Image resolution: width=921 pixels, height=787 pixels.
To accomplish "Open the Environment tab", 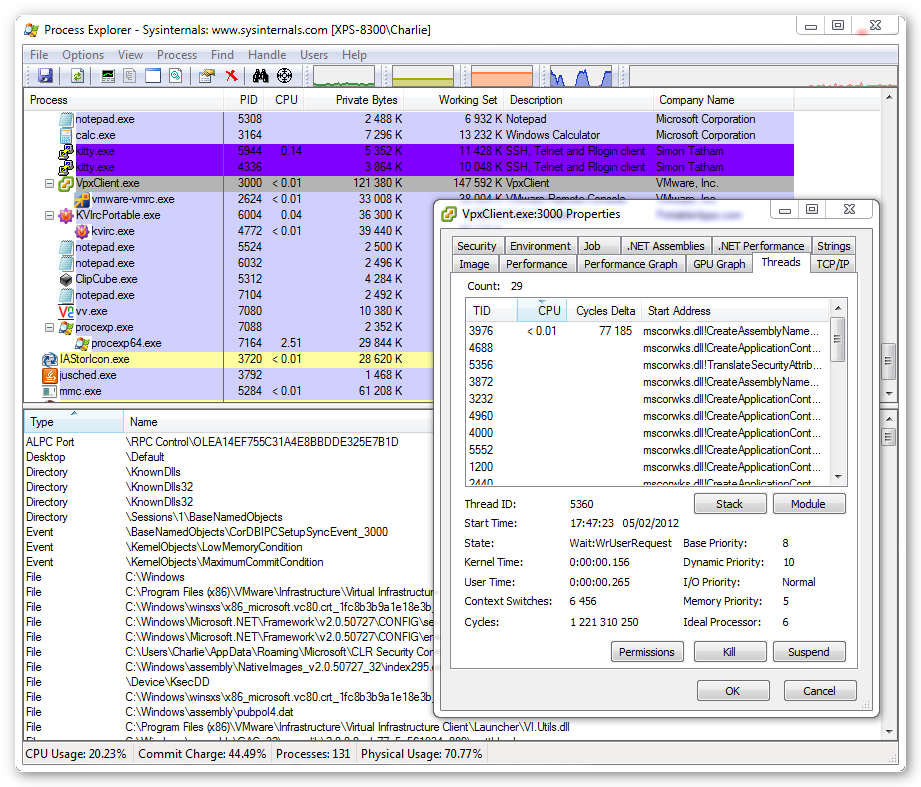I will point(540,245).
